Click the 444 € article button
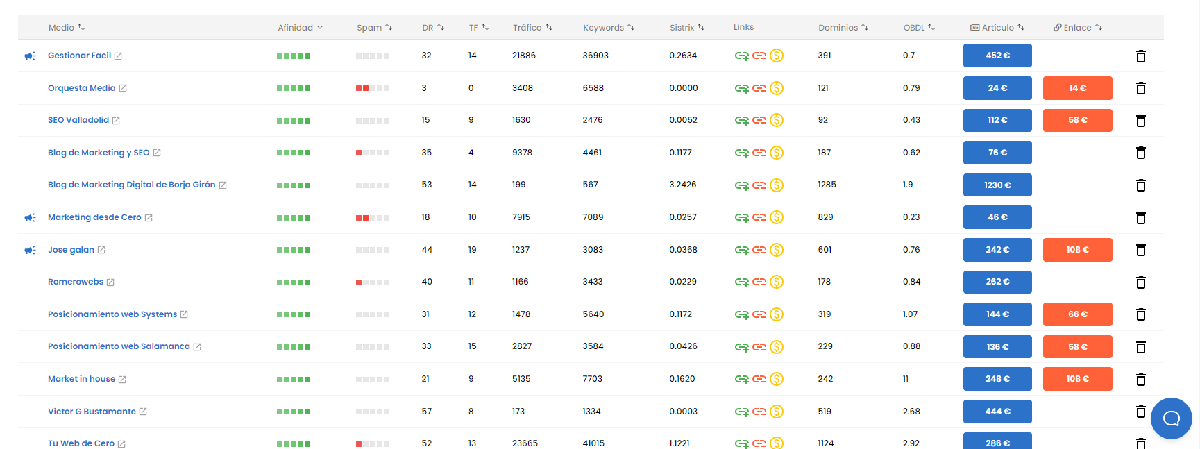Screen dimensions: 1200x449 997,411
